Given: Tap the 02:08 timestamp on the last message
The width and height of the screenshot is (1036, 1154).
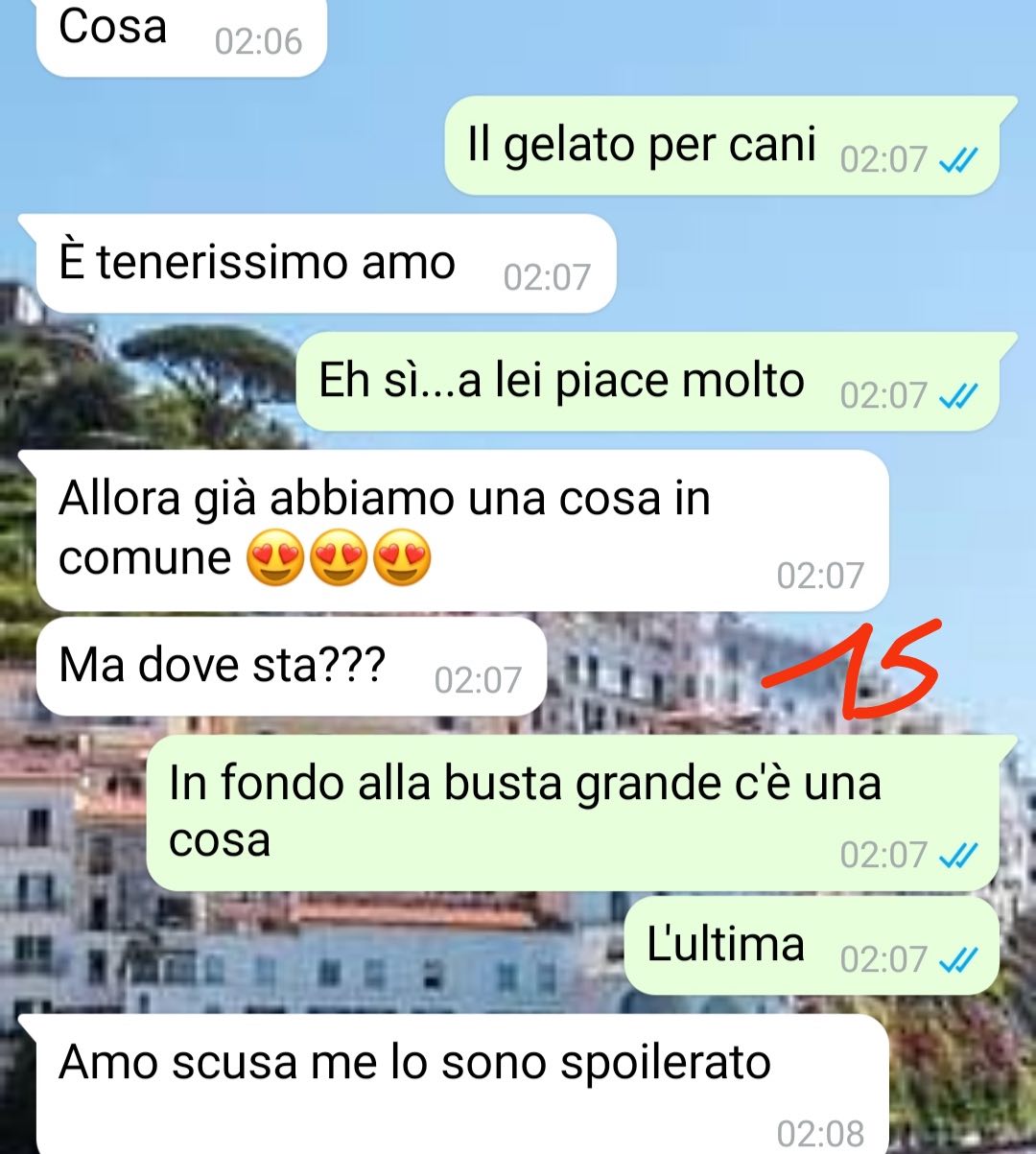Looking at the screenshot, I should click(820, 1133).
